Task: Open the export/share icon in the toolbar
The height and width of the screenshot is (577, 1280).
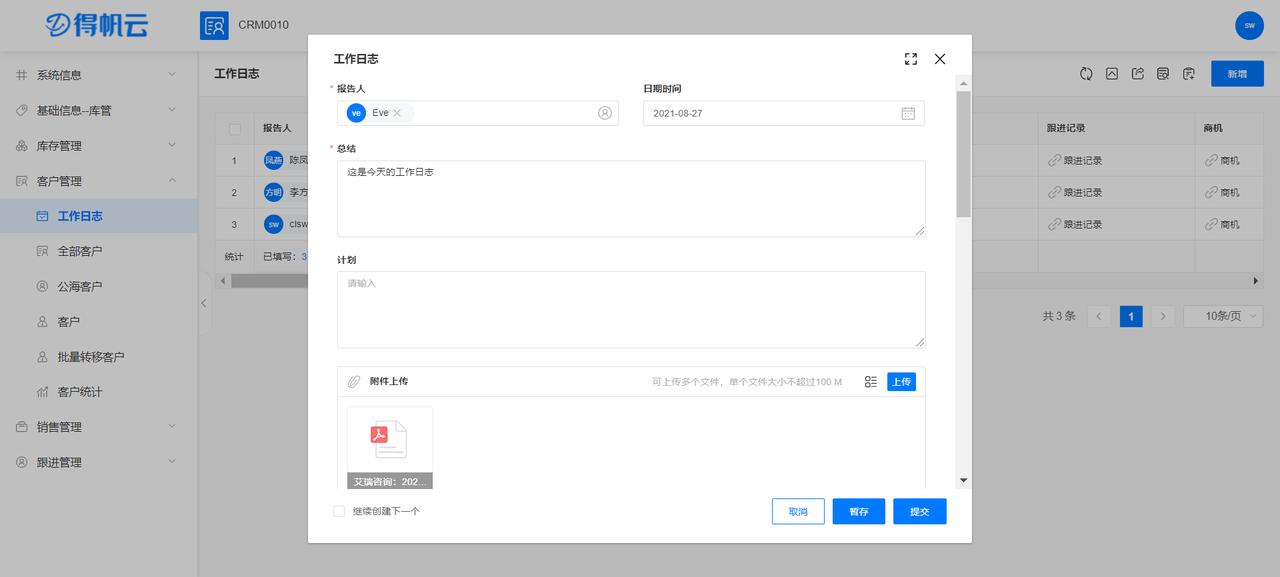Action: [x=1137, y=73]
